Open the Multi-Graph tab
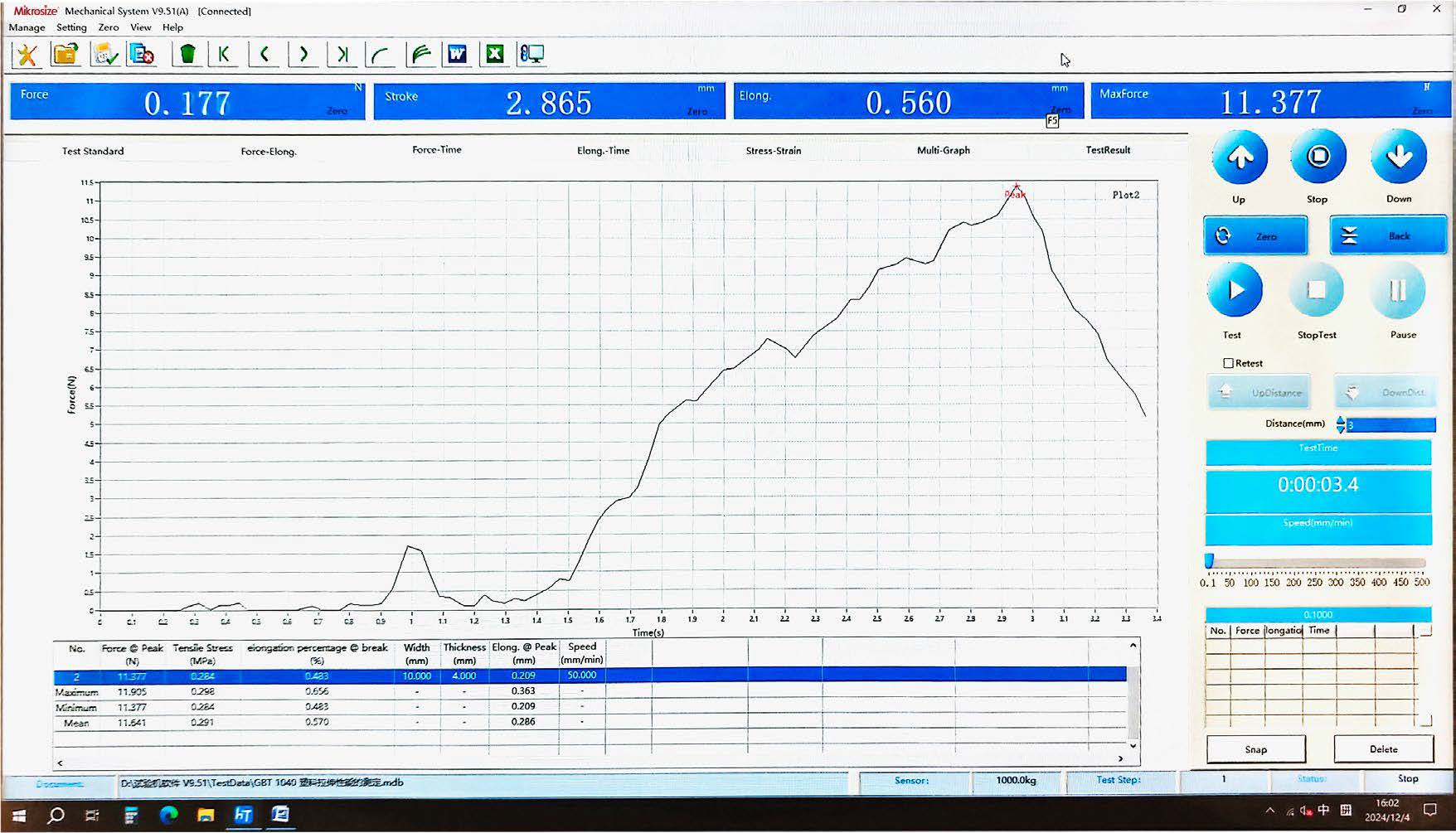This screenshot has height=833, width=1456. coord(941,151)
